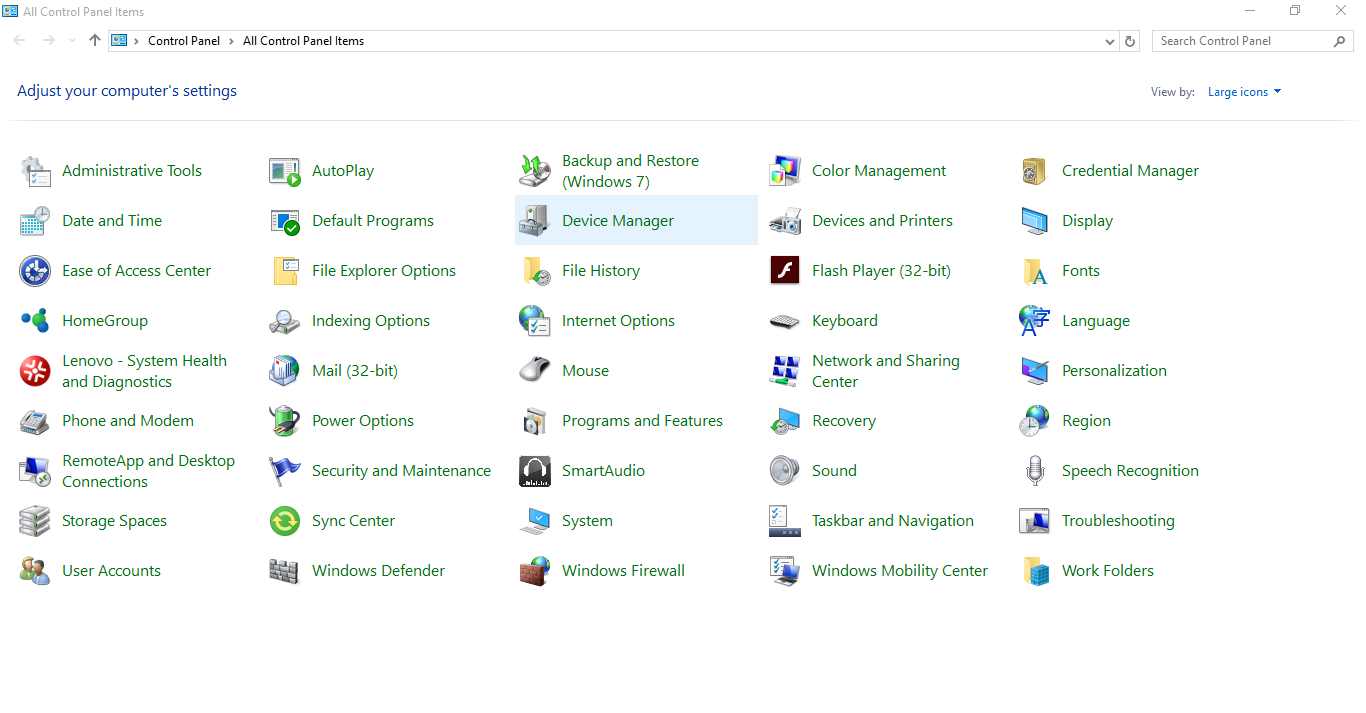
Task: Open Ease of Access Center icon
Action: [x=35, y=271]
